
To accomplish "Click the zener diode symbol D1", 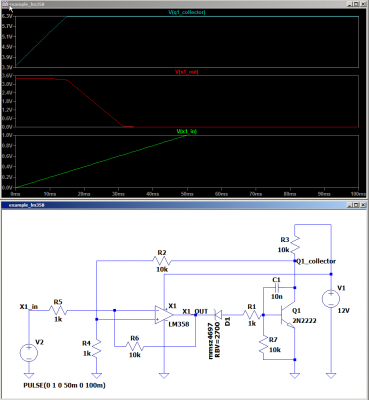I will click(219, 315).
